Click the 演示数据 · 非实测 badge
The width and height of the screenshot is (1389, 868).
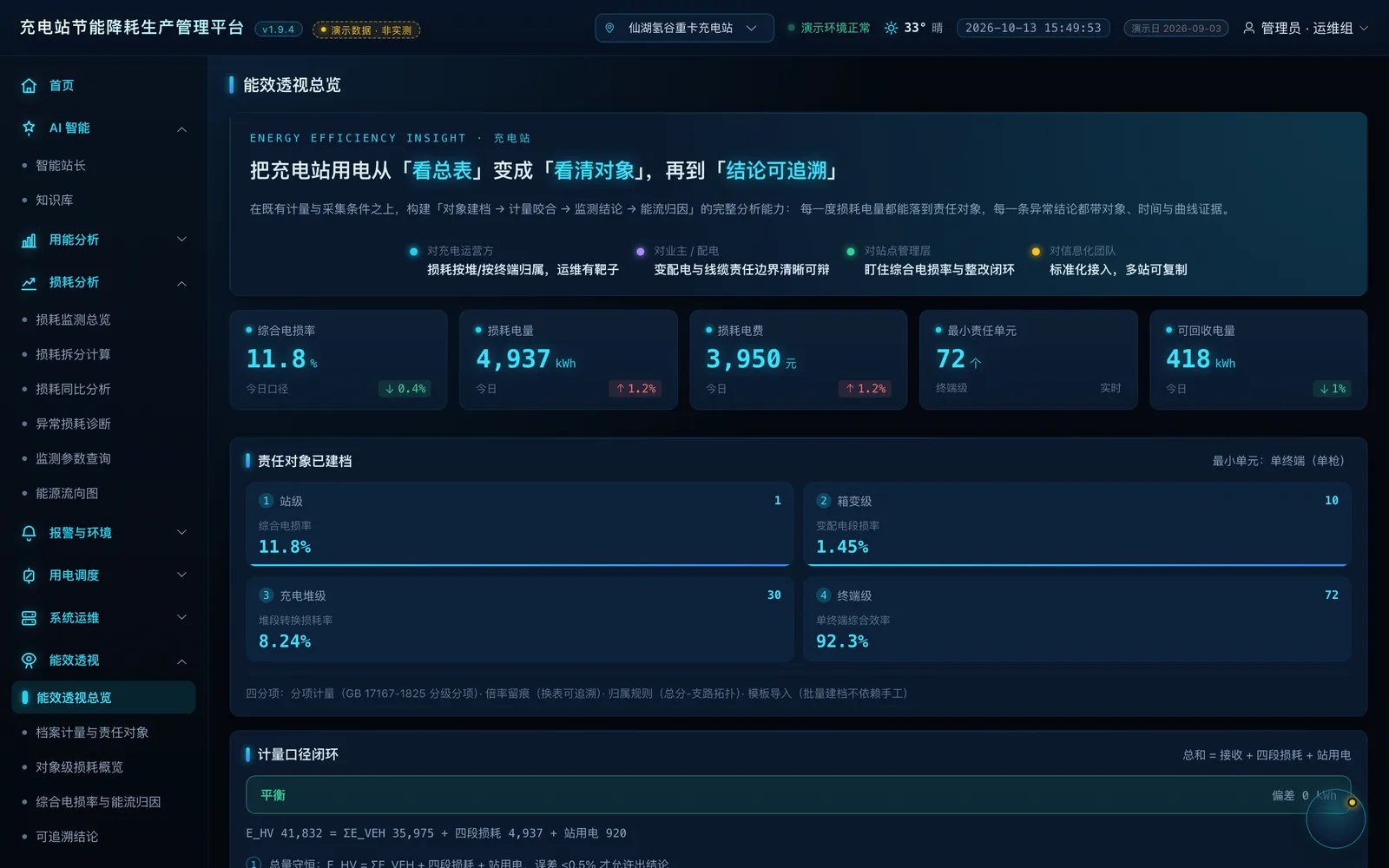point(366,30)
